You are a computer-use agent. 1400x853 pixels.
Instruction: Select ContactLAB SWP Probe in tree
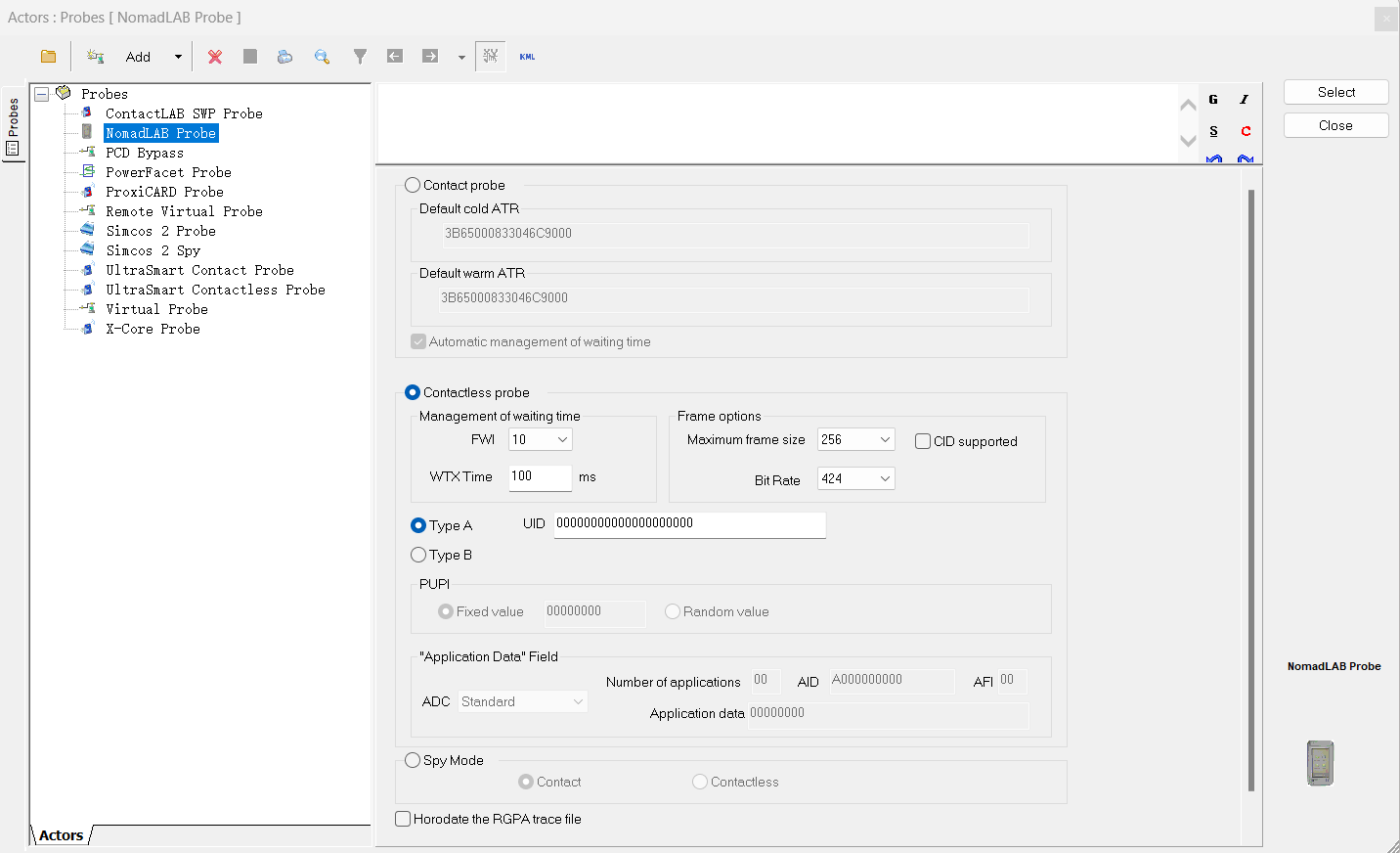[184, 113]
